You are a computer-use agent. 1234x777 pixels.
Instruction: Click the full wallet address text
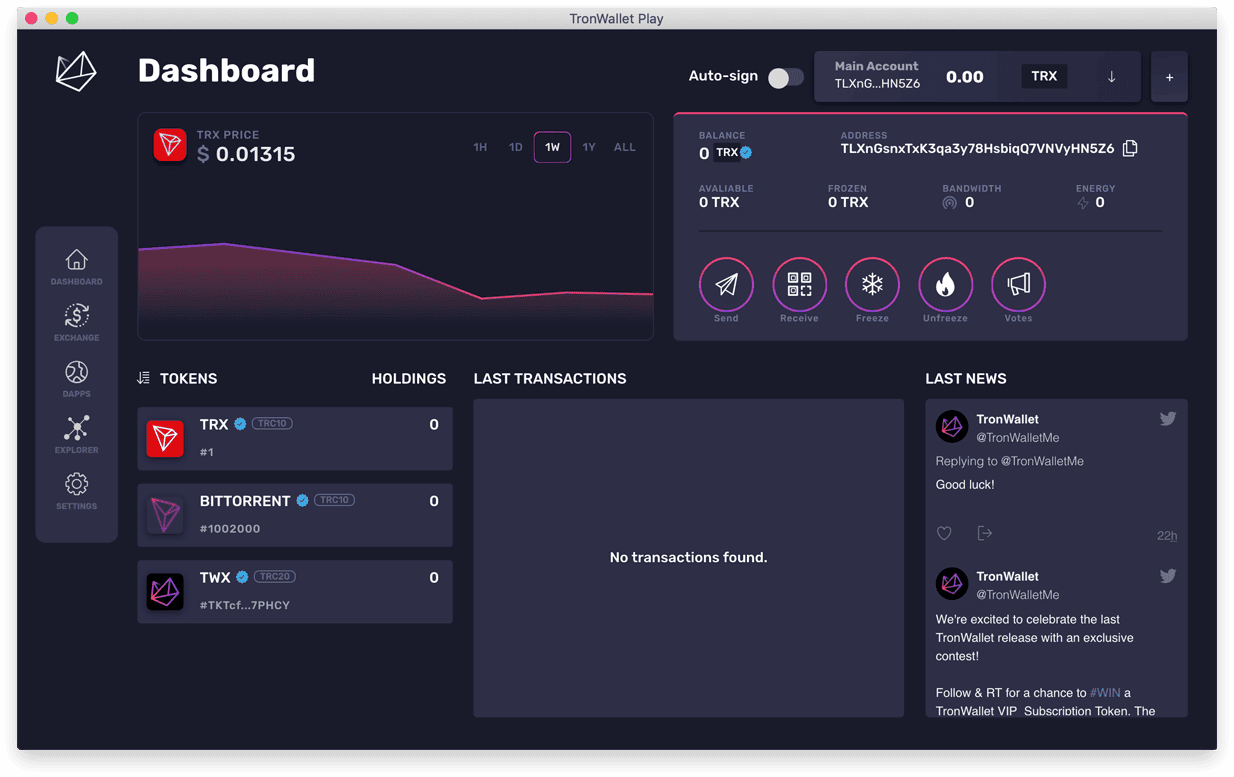click(977, 149)
